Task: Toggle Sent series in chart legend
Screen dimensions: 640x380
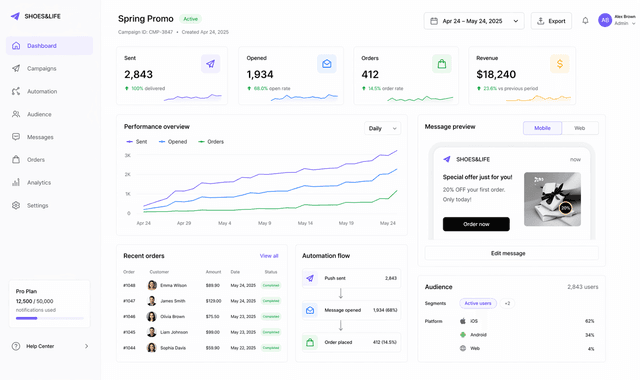Action: pos(137,142)
